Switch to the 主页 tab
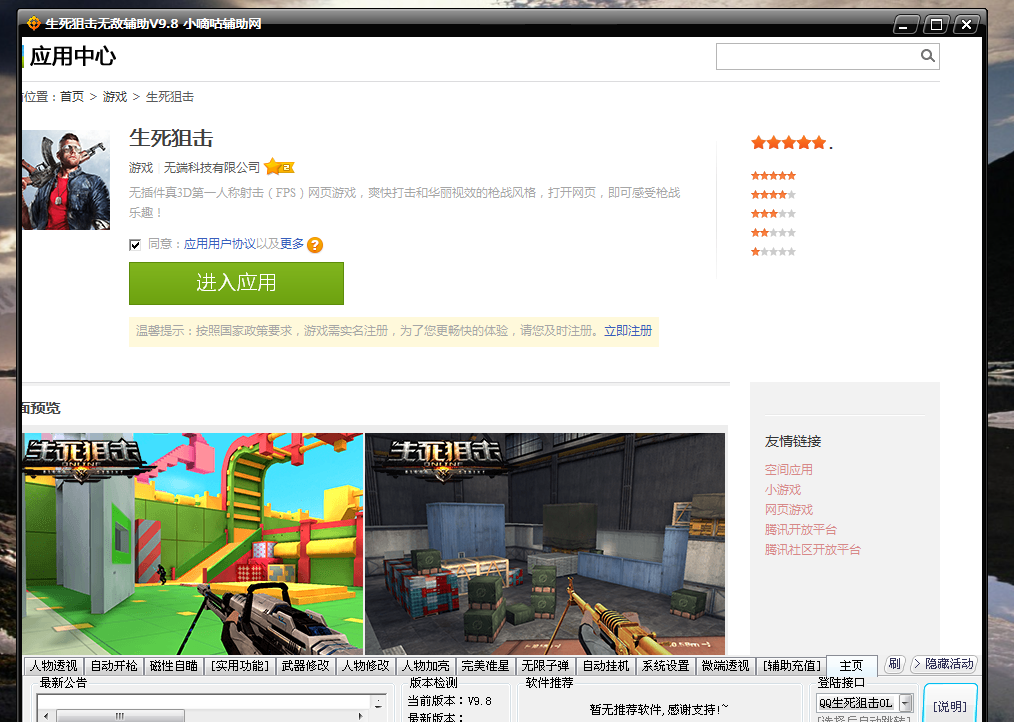This screenshot has height=722, width=1014. pyautogui.click(x=851, y=666)
